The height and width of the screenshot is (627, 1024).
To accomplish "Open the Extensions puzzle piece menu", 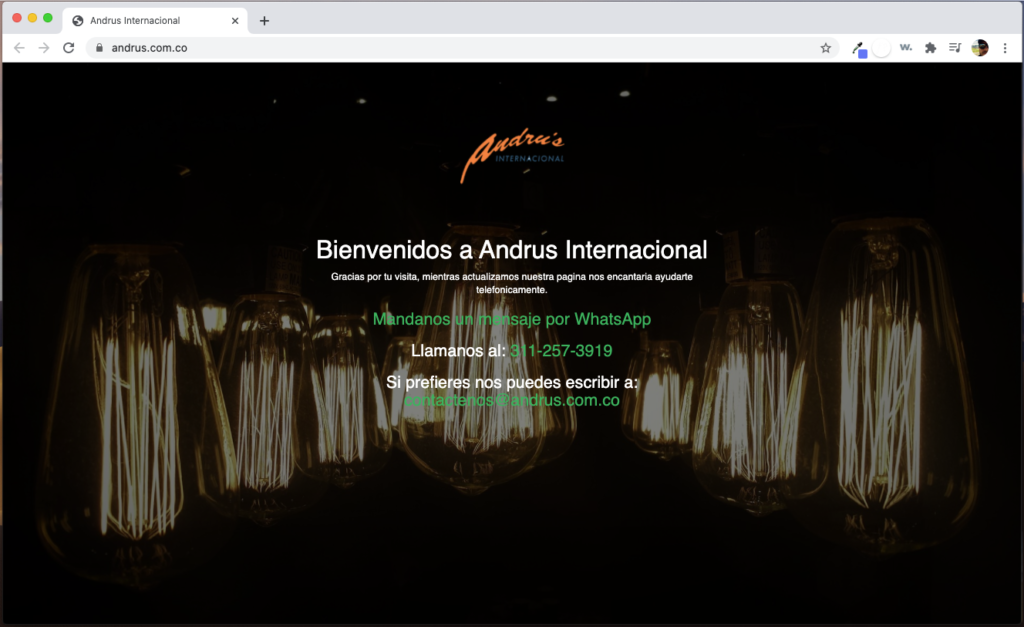I will click(930, 48).
